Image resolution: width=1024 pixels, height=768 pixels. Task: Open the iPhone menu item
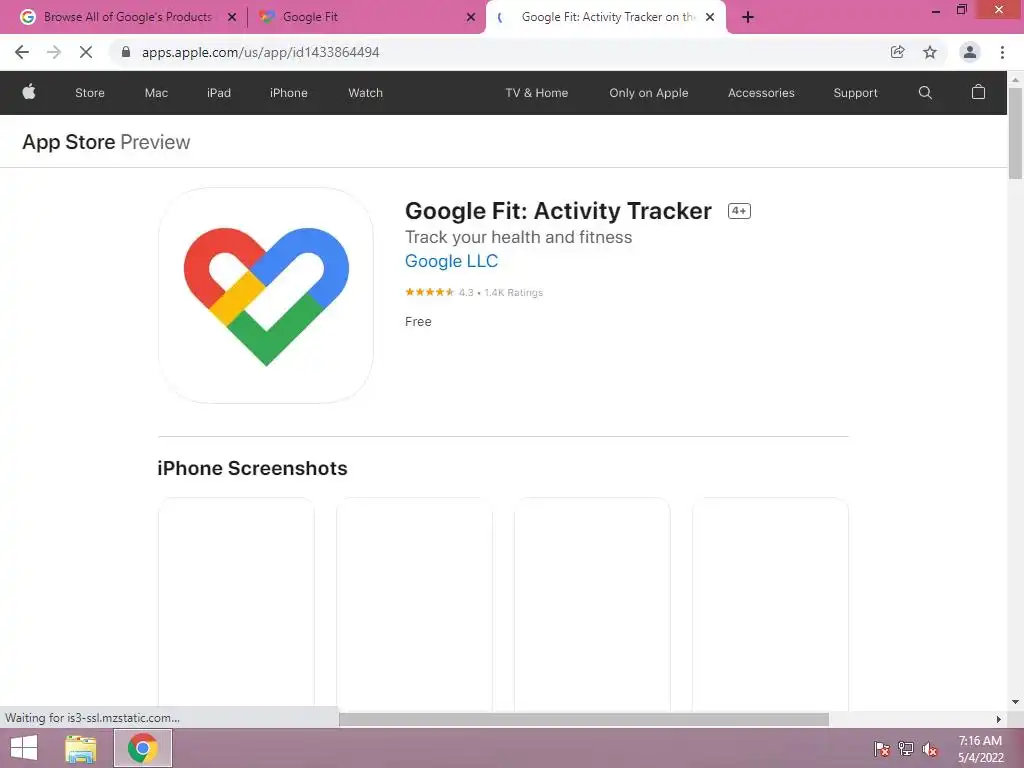click(x=289, y=93)
